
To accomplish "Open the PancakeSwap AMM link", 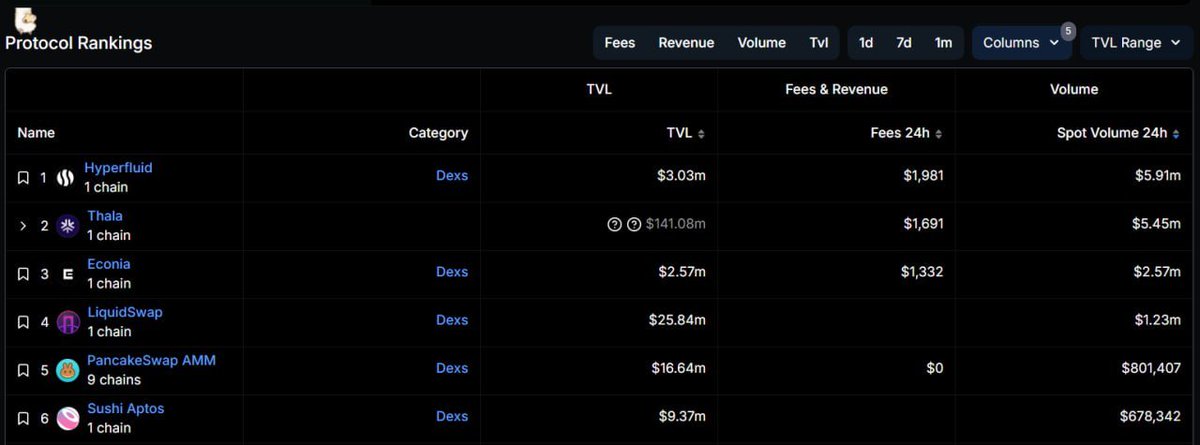I will pyautogui.click(x=151, y=360).
